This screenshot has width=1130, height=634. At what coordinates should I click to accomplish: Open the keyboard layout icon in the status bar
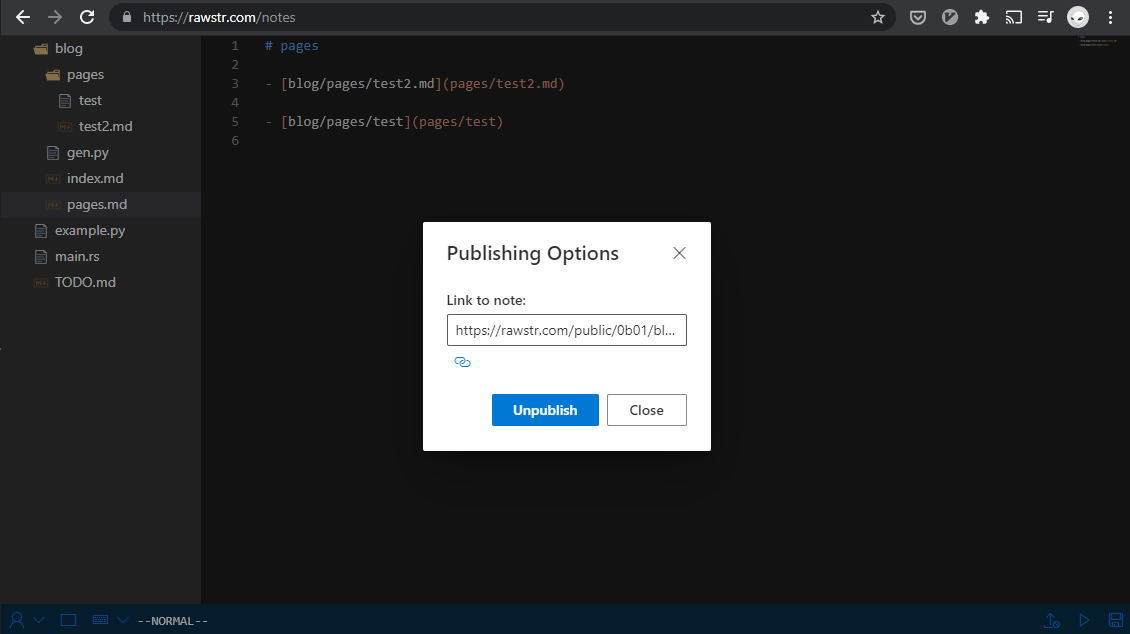(100, 619)
